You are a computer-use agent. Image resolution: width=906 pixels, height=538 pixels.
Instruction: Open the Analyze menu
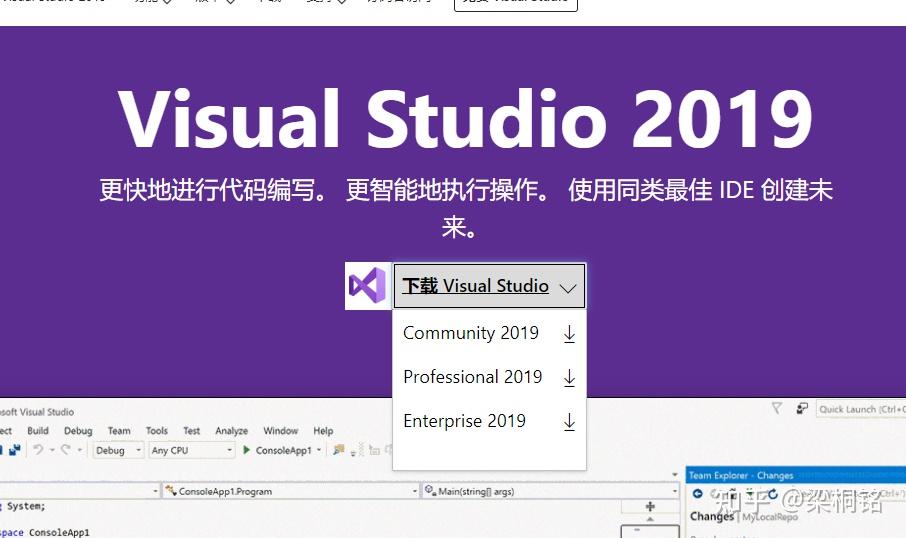coord(231,431)
